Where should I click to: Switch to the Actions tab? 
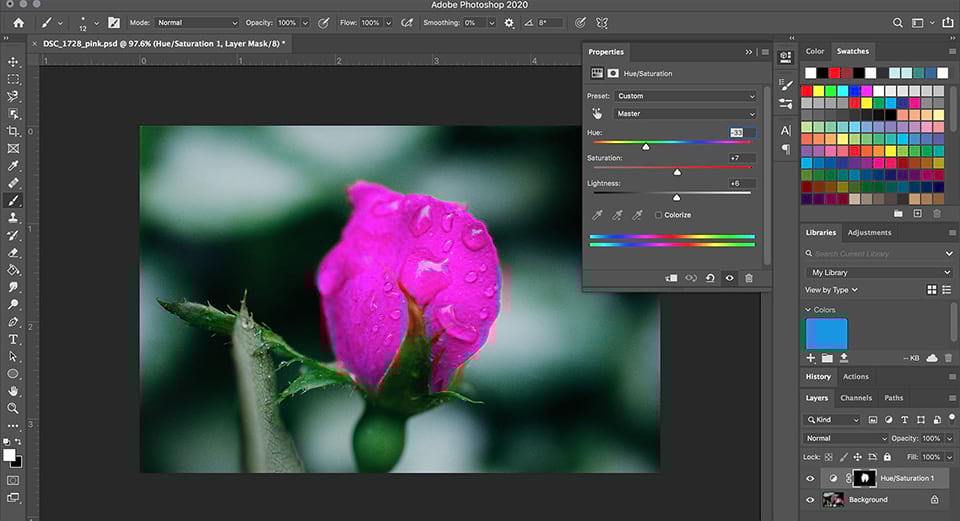click(856, 377)
